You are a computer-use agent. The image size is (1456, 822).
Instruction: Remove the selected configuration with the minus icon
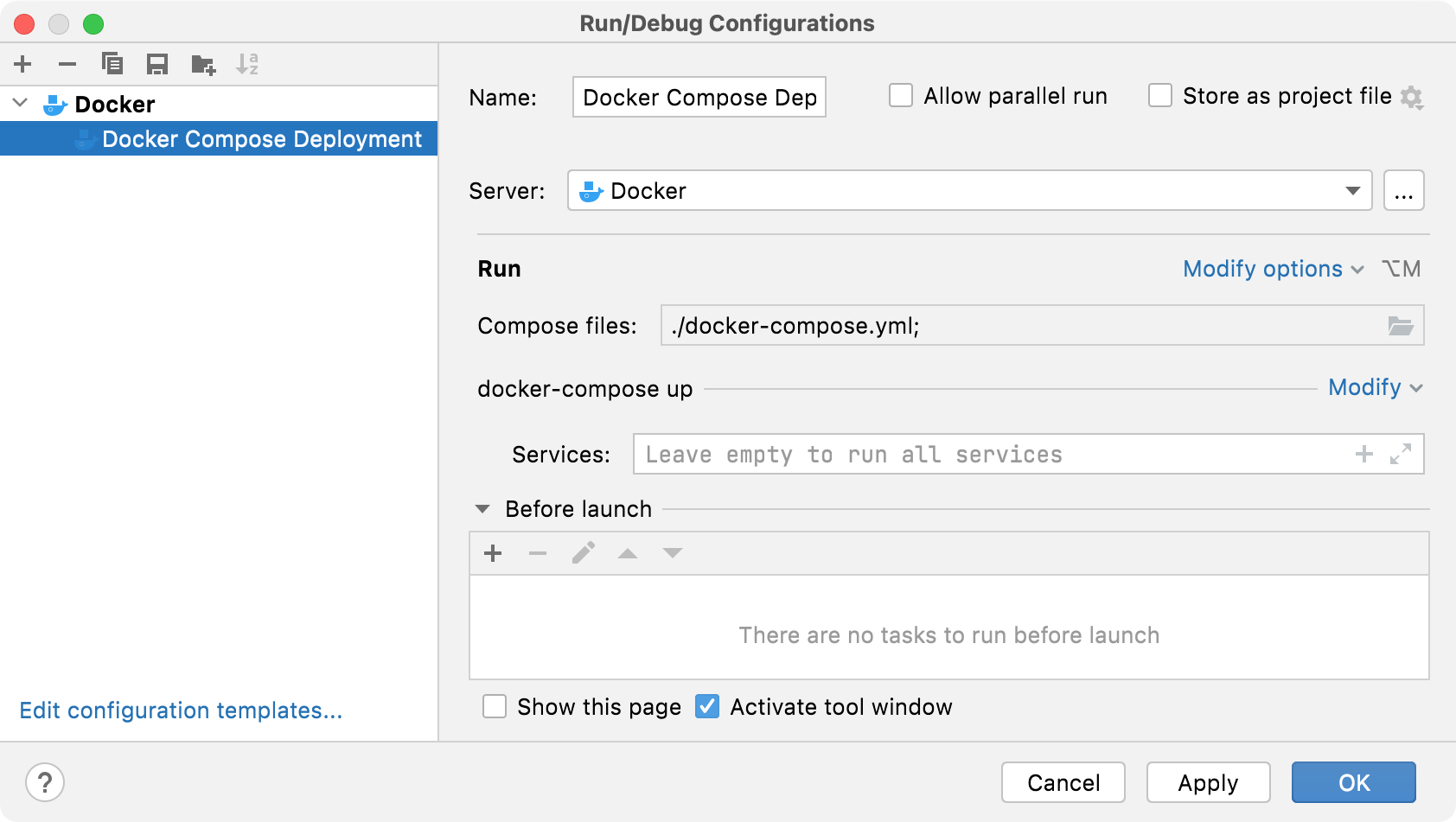(67, 64)
